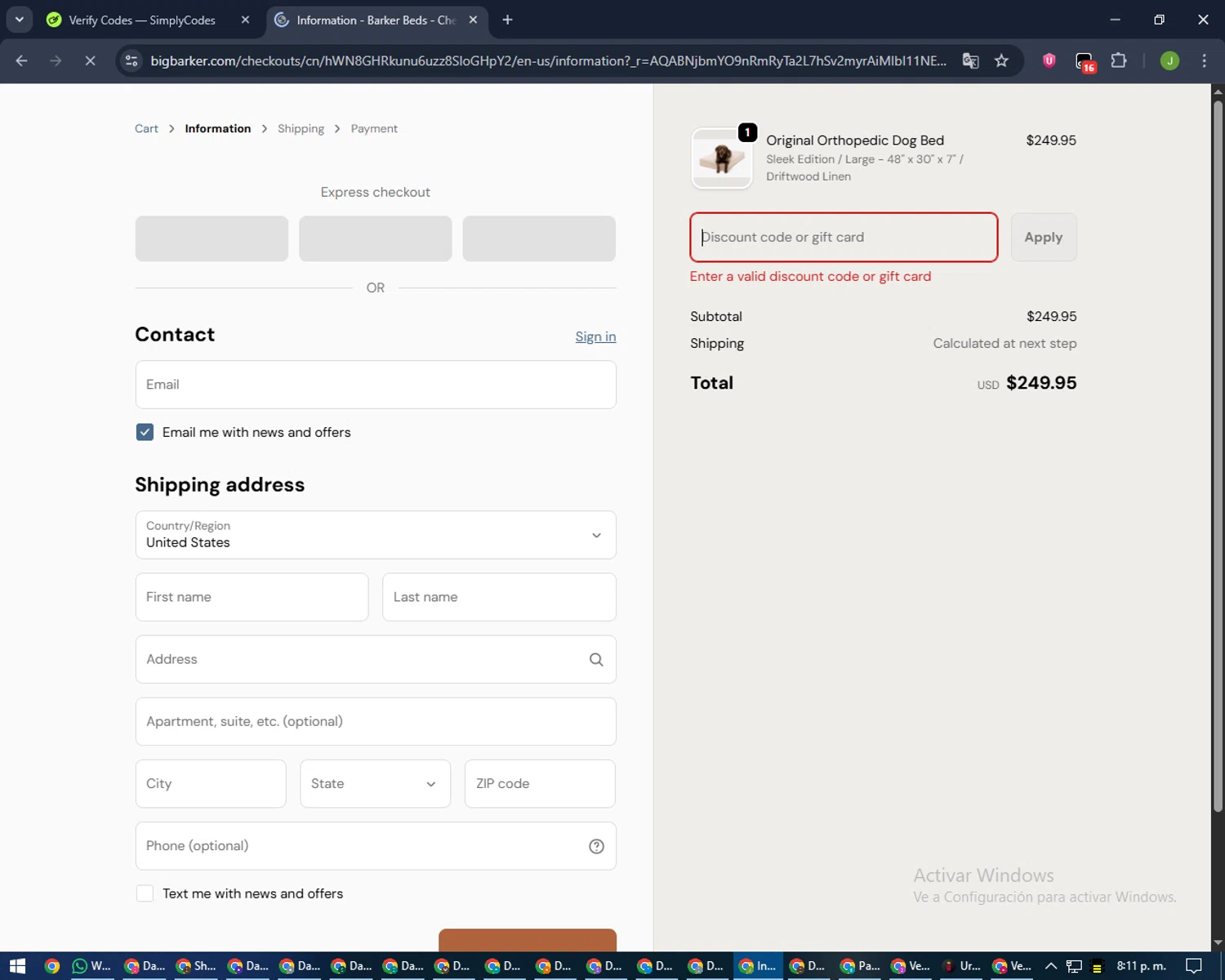Select the Information - Barker Beds tab

(x=376, y=20)
